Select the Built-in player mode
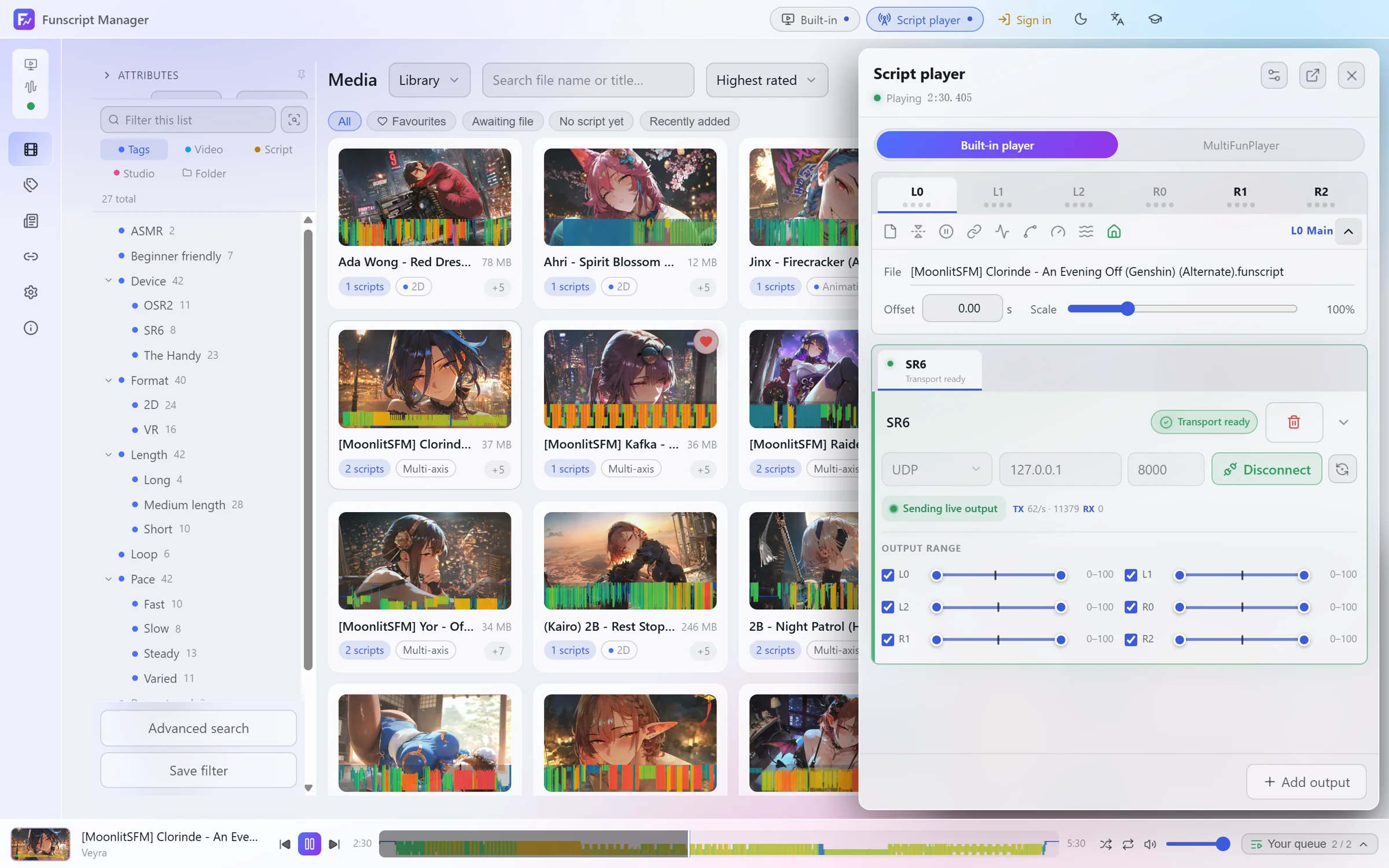The height and width of the screenshot is (868, 1389). pyautogui.click(x=997, y=145)
